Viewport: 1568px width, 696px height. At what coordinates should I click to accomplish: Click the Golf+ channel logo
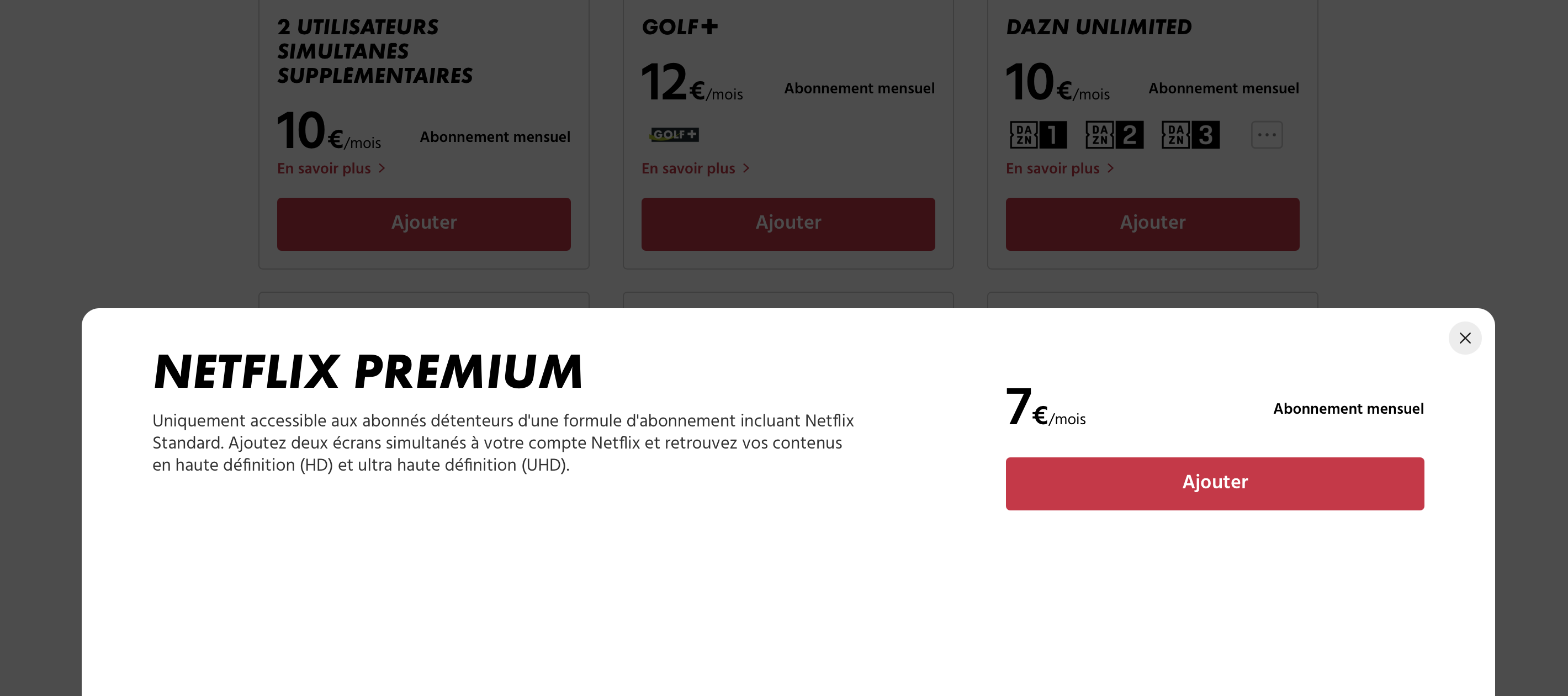pyautogui.click(x=674, y=135)
